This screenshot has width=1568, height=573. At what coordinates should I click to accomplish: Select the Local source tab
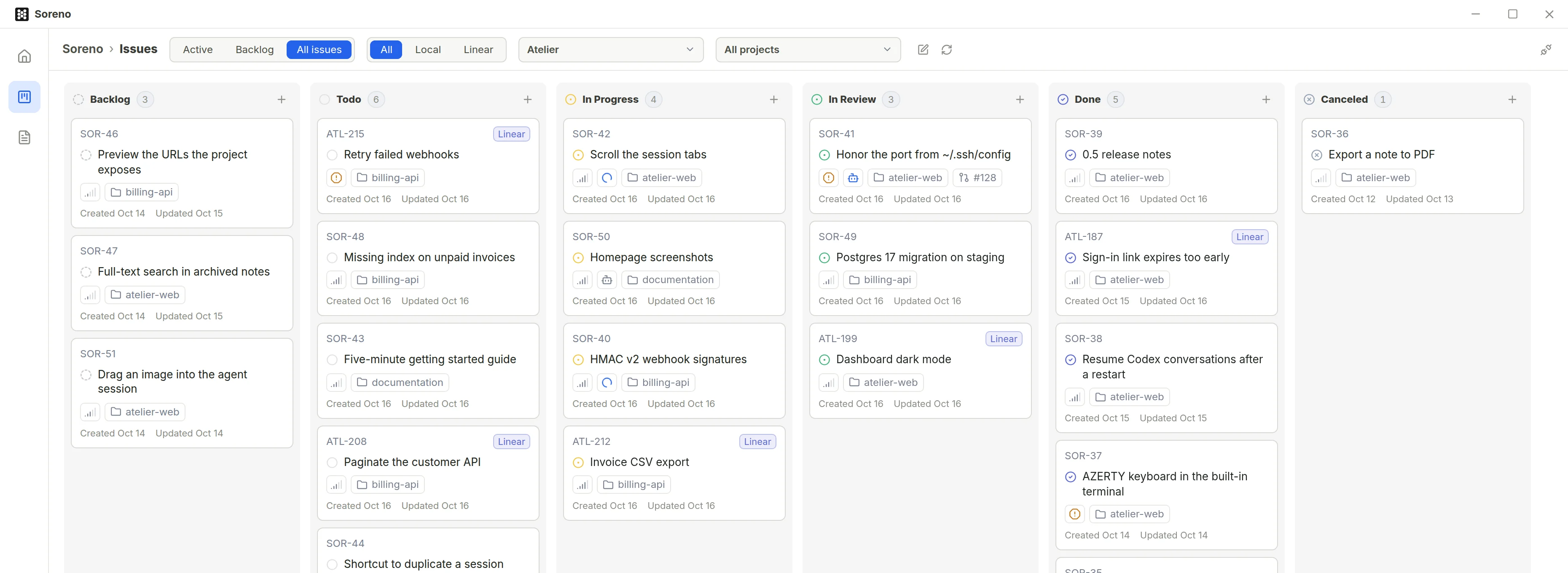(x=428, y=49)
